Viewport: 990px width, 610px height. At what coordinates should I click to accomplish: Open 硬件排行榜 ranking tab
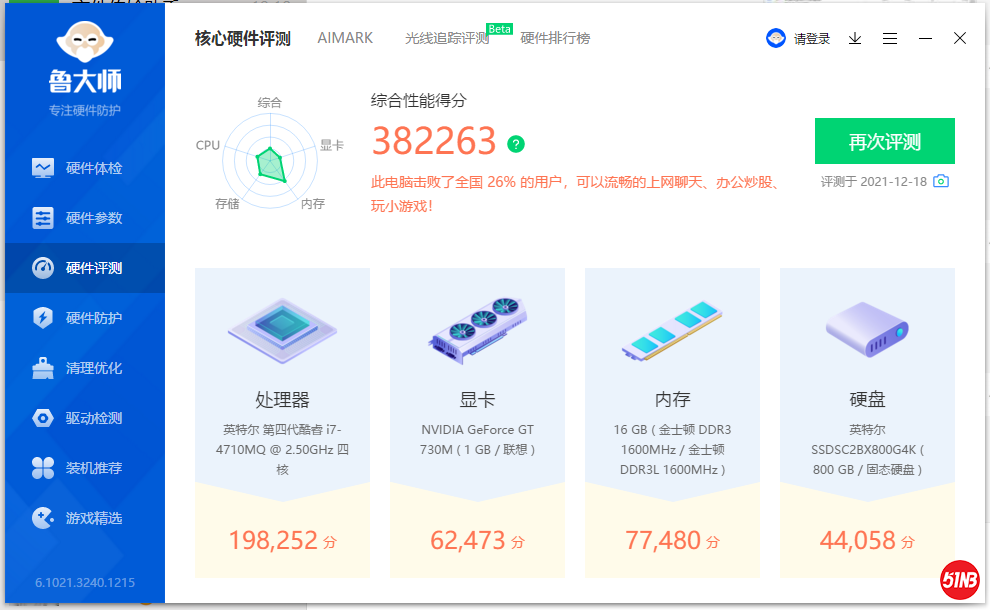pyautogui.click(x=556, y=38)
